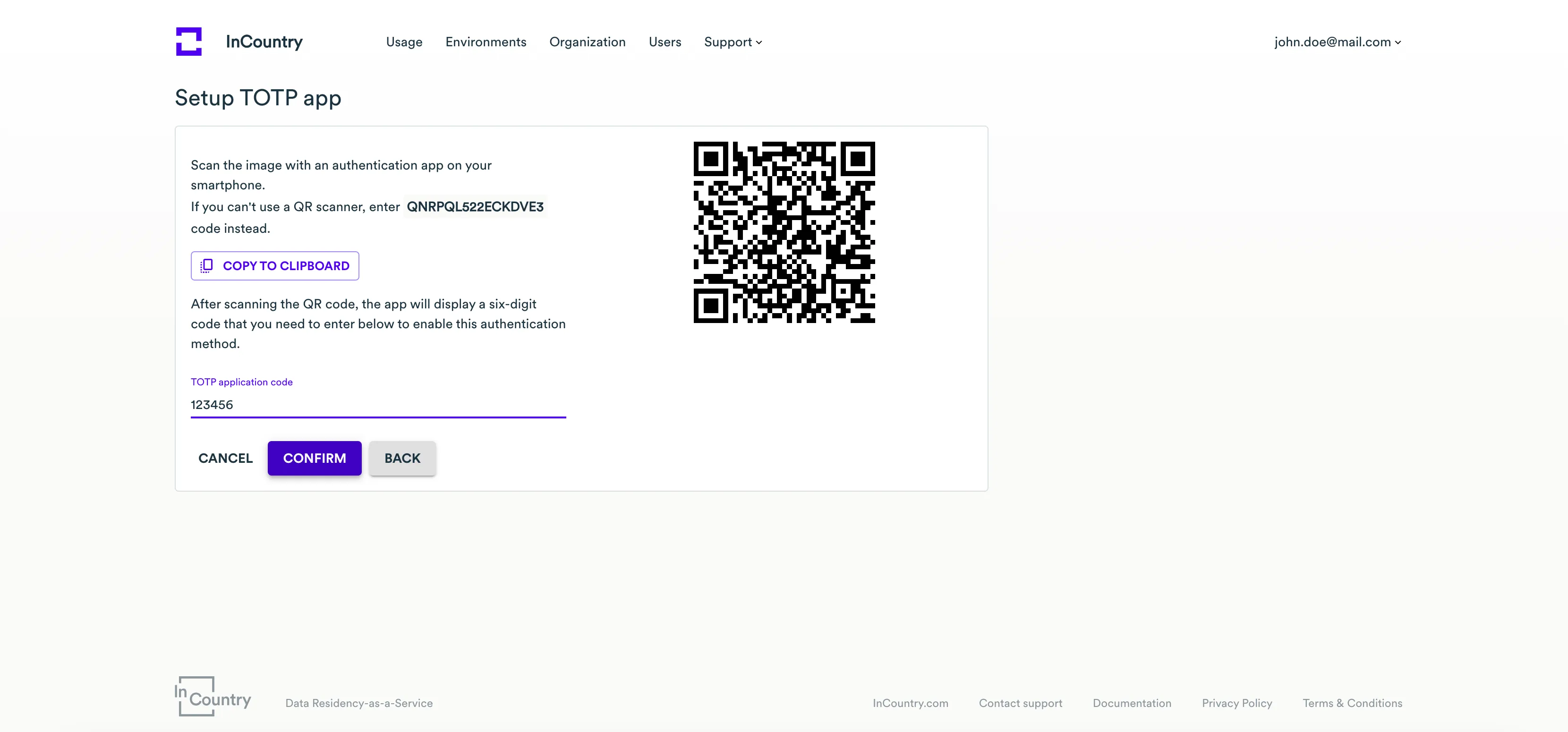Open the Organization section
This screenshot has height=732, width=1568.
(587, 42)
